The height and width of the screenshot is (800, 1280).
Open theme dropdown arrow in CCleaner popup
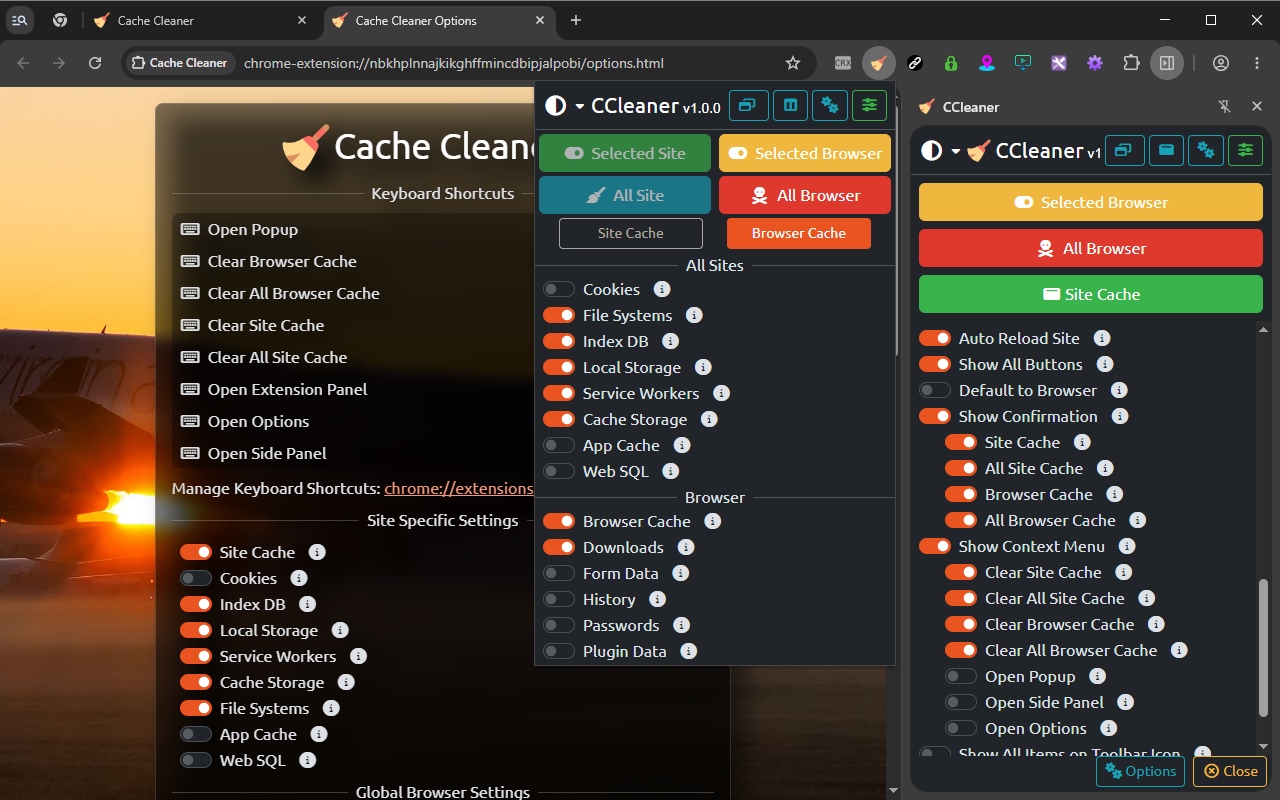(579, 106)
